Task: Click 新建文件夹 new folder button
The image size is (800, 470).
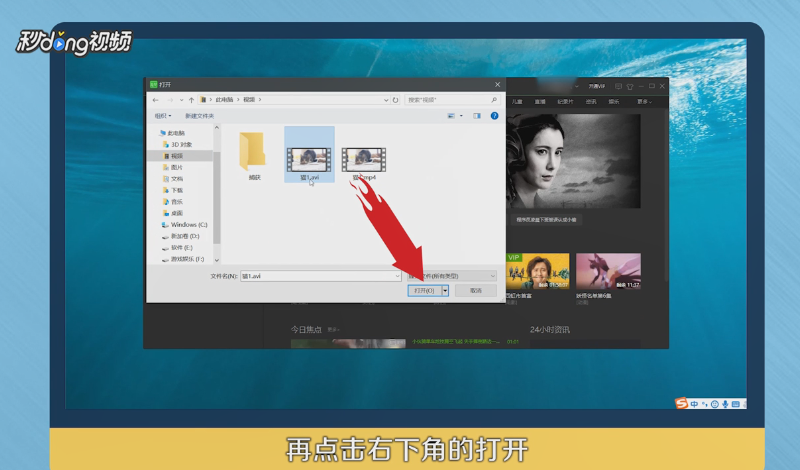Action: [x=199, y=116]
